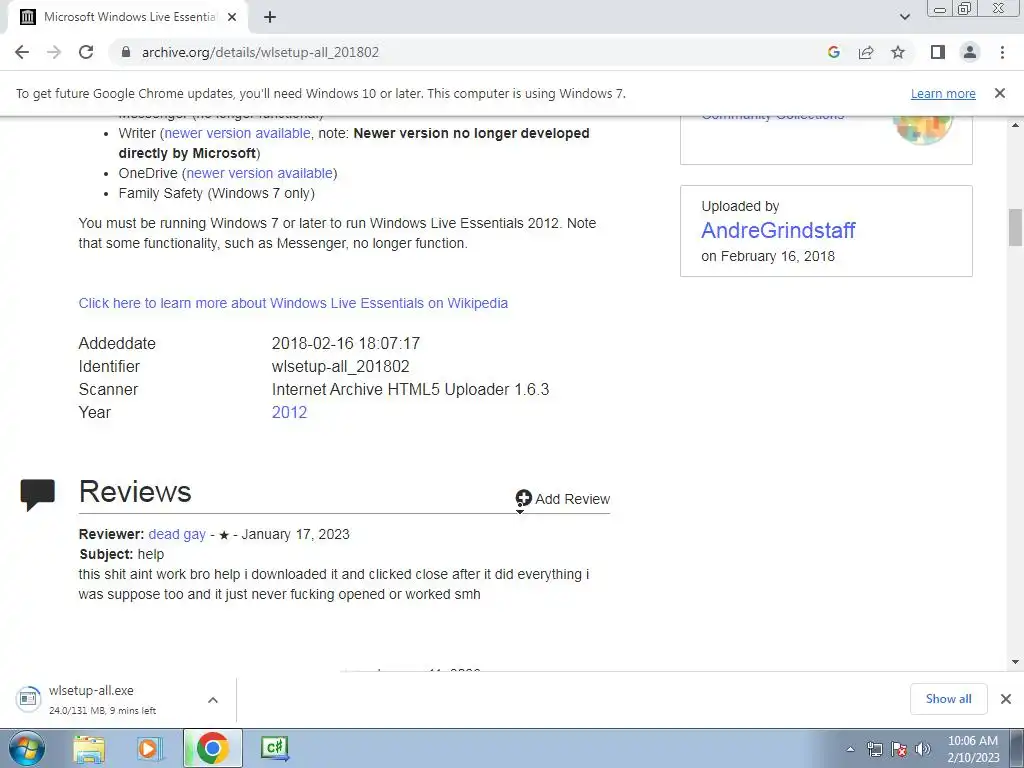Image resolution: width=1024 pixels, height=768 pixels.
Task: Close the downloads bar
Action: [x=1006, y=699]
